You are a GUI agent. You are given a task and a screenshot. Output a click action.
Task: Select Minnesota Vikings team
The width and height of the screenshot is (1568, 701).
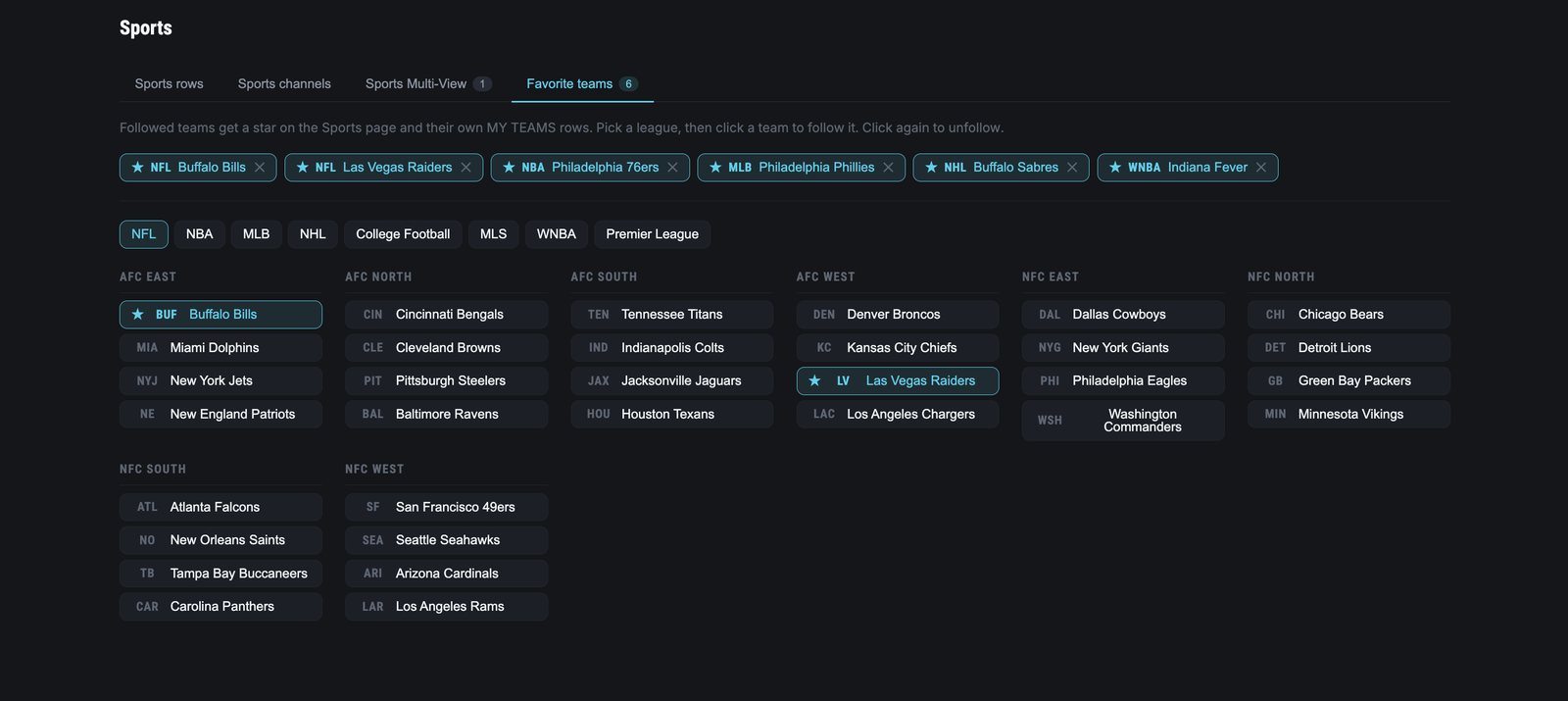pos(1348,415)
